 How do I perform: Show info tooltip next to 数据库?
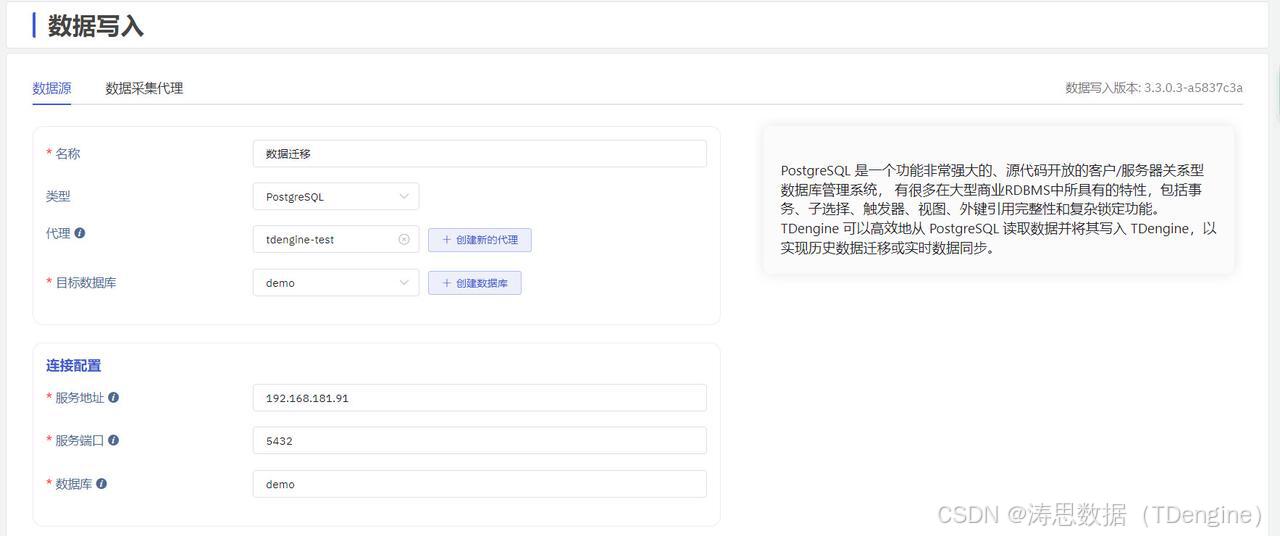[101, 483]
